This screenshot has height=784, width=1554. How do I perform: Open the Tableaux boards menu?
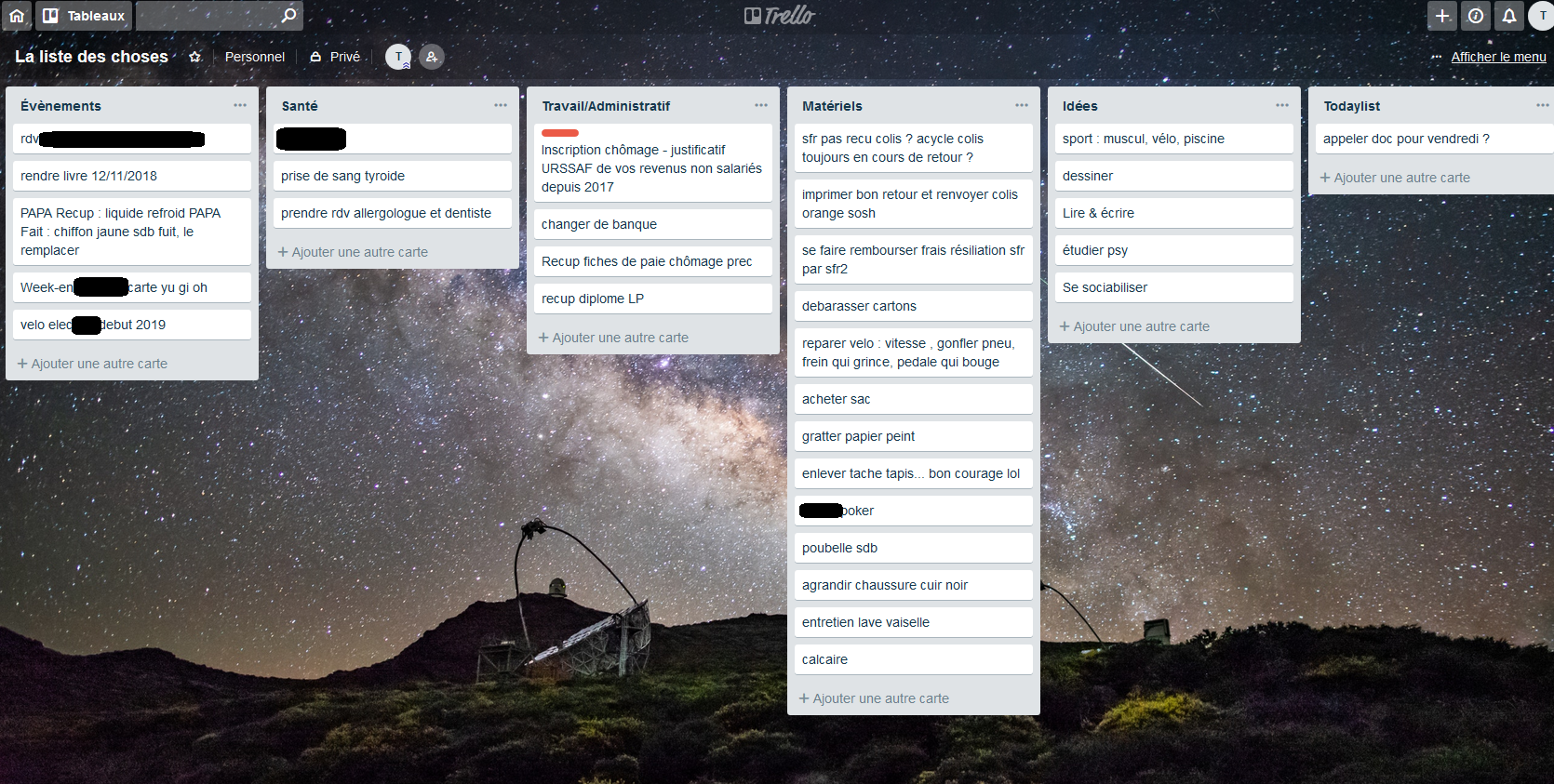tap(84, 15)
